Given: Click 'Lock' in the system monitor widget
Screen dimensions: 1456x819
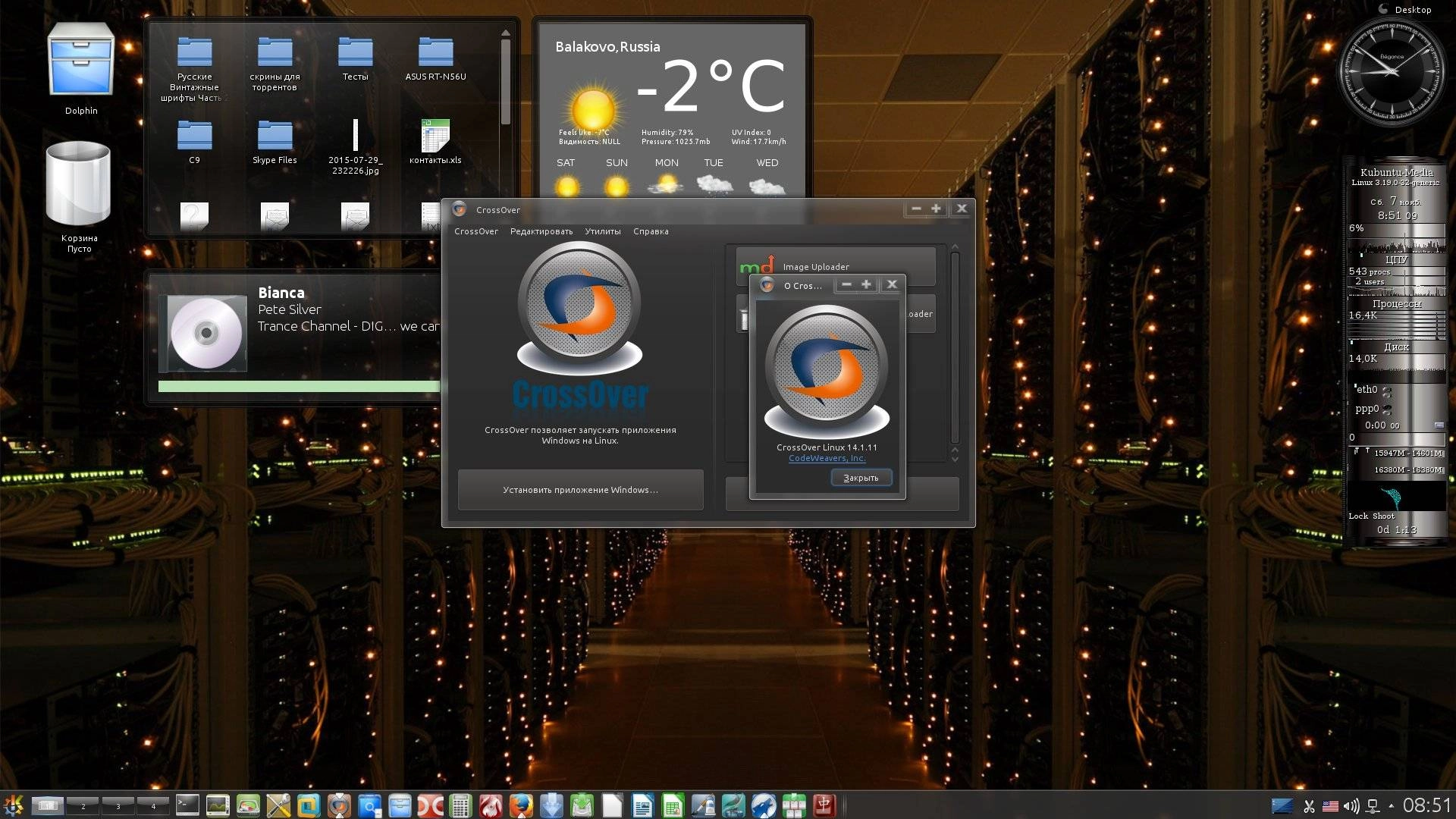Looking at the screenshot, I should pos(1358,516).
